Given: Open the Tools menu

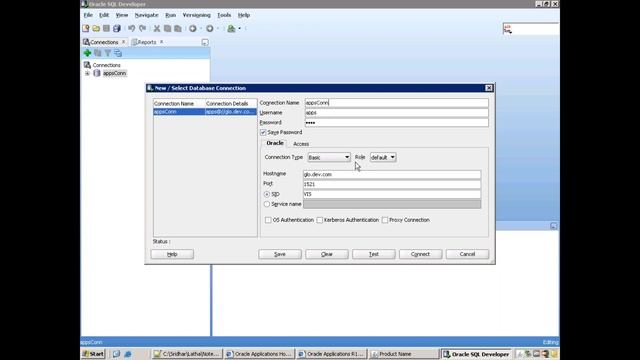Looking at the screenshot, I should click(x=224, y=15).
